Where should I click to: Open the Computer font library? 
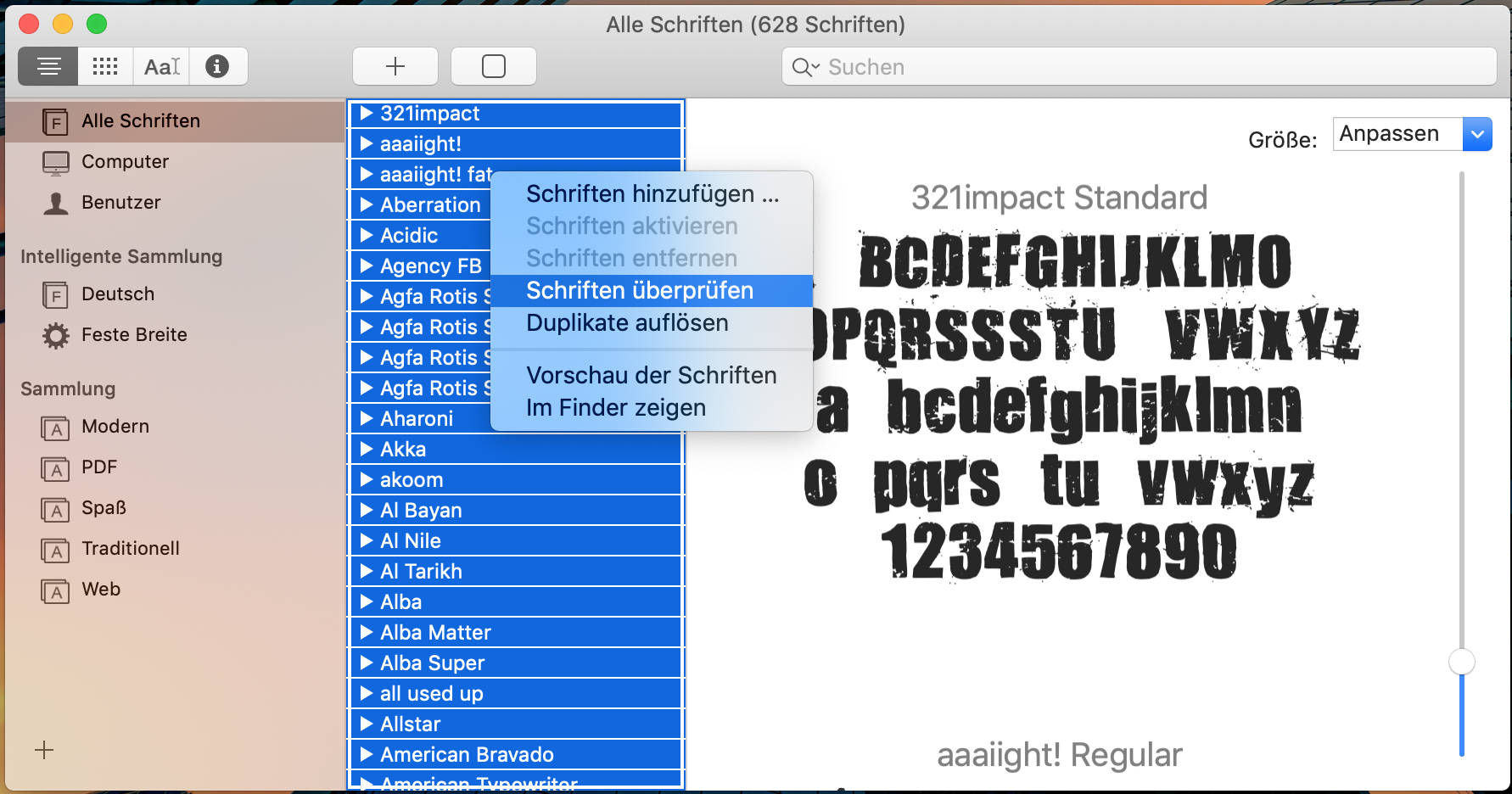click(125, 162)
